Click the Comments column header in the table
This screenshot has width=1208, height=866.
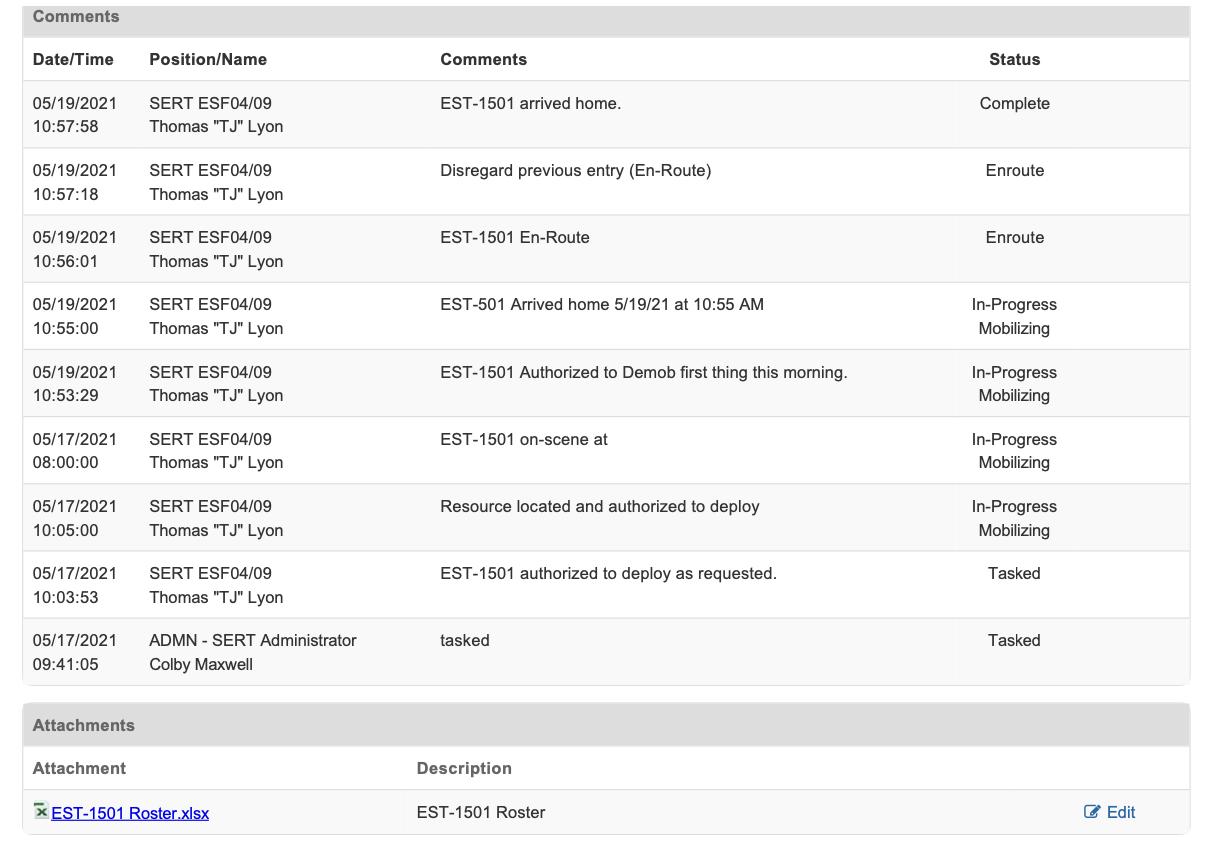(x=483, y=59)
